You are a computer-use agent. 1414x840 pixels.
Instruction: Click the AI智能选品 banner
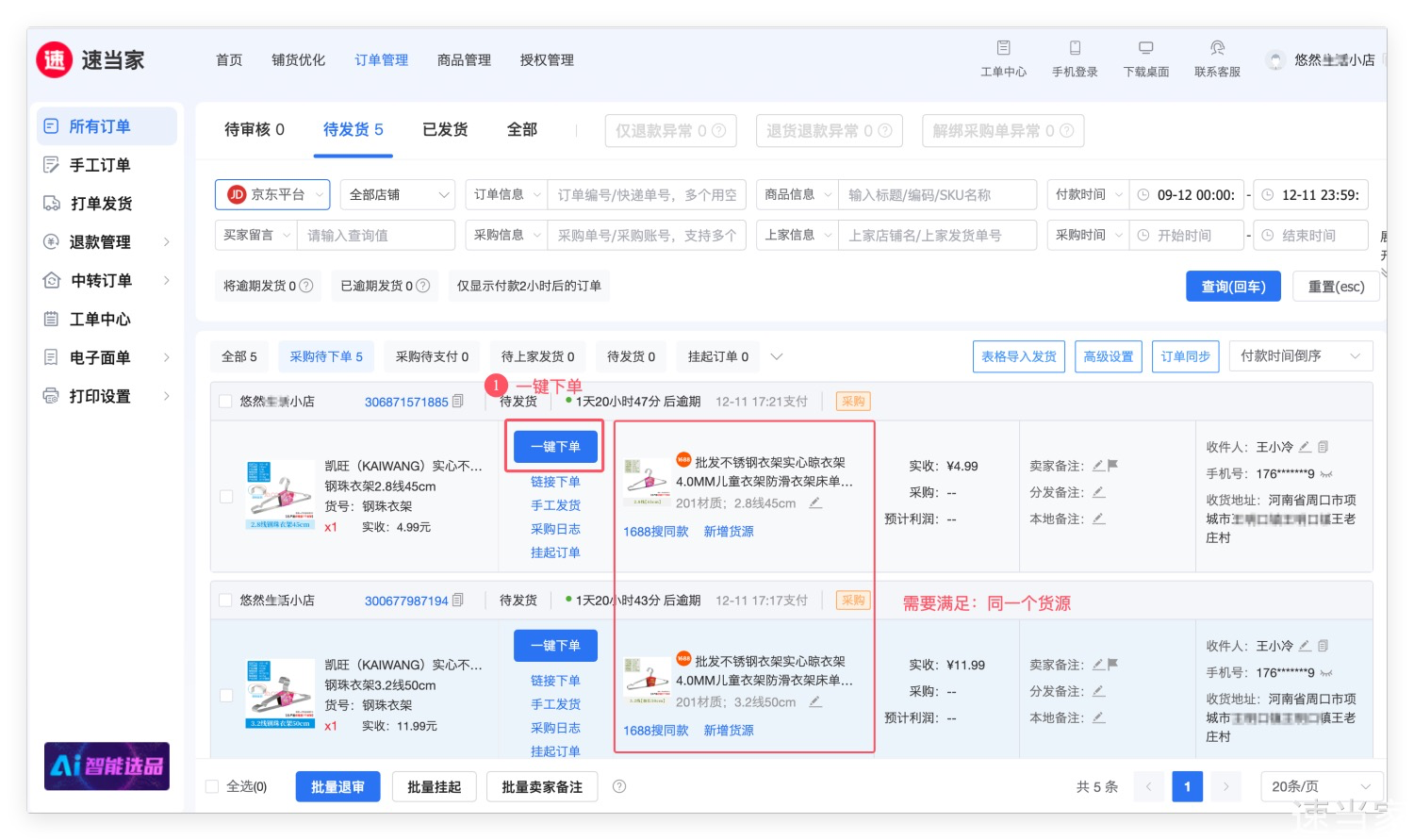(107, 766)
